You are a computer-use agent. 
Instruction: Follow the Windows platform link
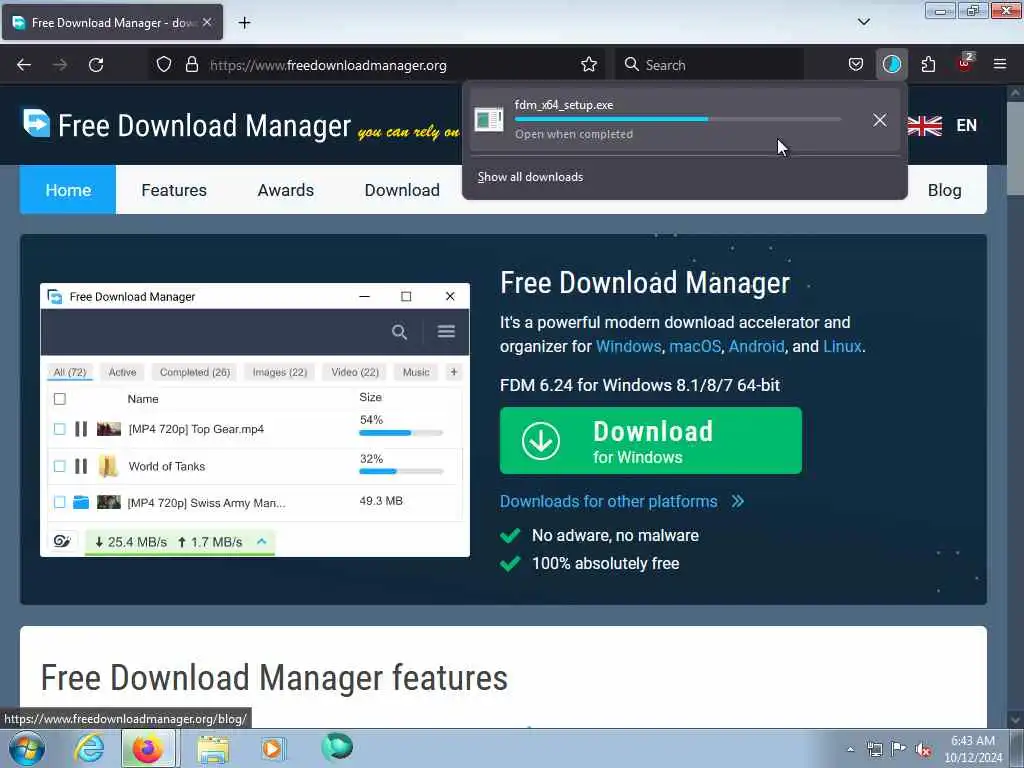pos(628,346)
